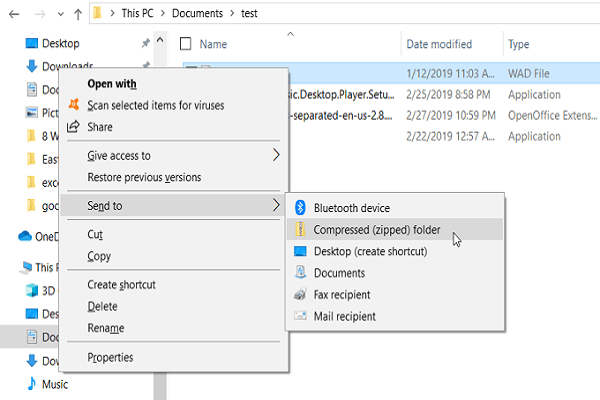
Task: Click the Share icon in context menu
Action: tap(73, 127)
